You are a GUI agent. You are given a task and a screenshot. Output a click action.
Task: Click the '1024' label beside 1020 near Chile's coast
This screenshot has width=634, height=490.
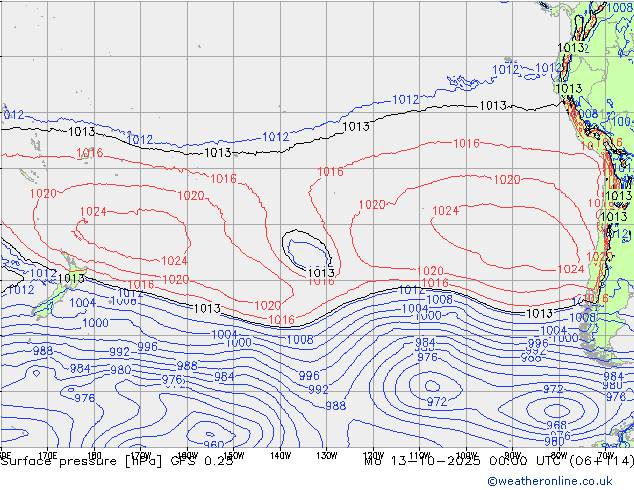[571, 269]
